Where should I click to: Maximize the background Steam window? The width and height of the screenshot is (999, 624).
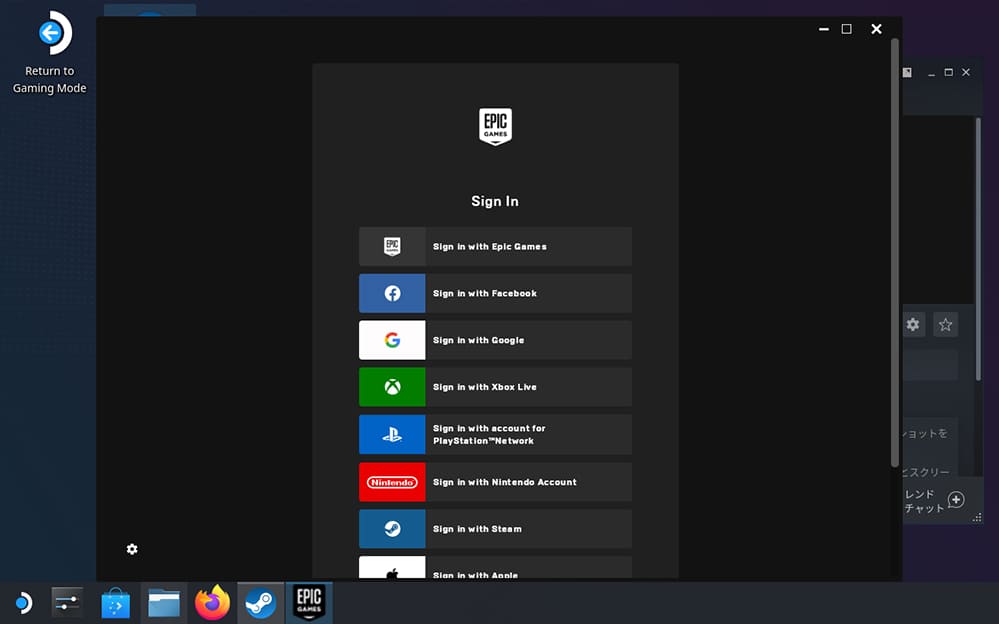949,73
